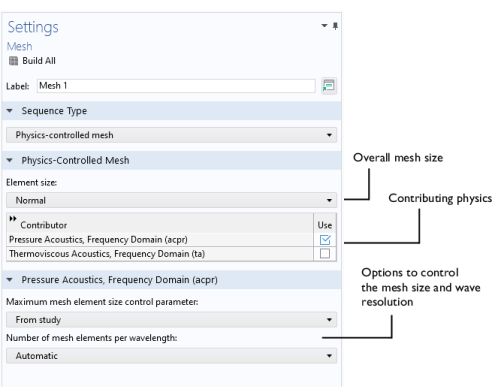Viewport: 498px width, 392px height.
Task: Open the From study dropdown
Action: pyautogui.click(x=171, y=320)
